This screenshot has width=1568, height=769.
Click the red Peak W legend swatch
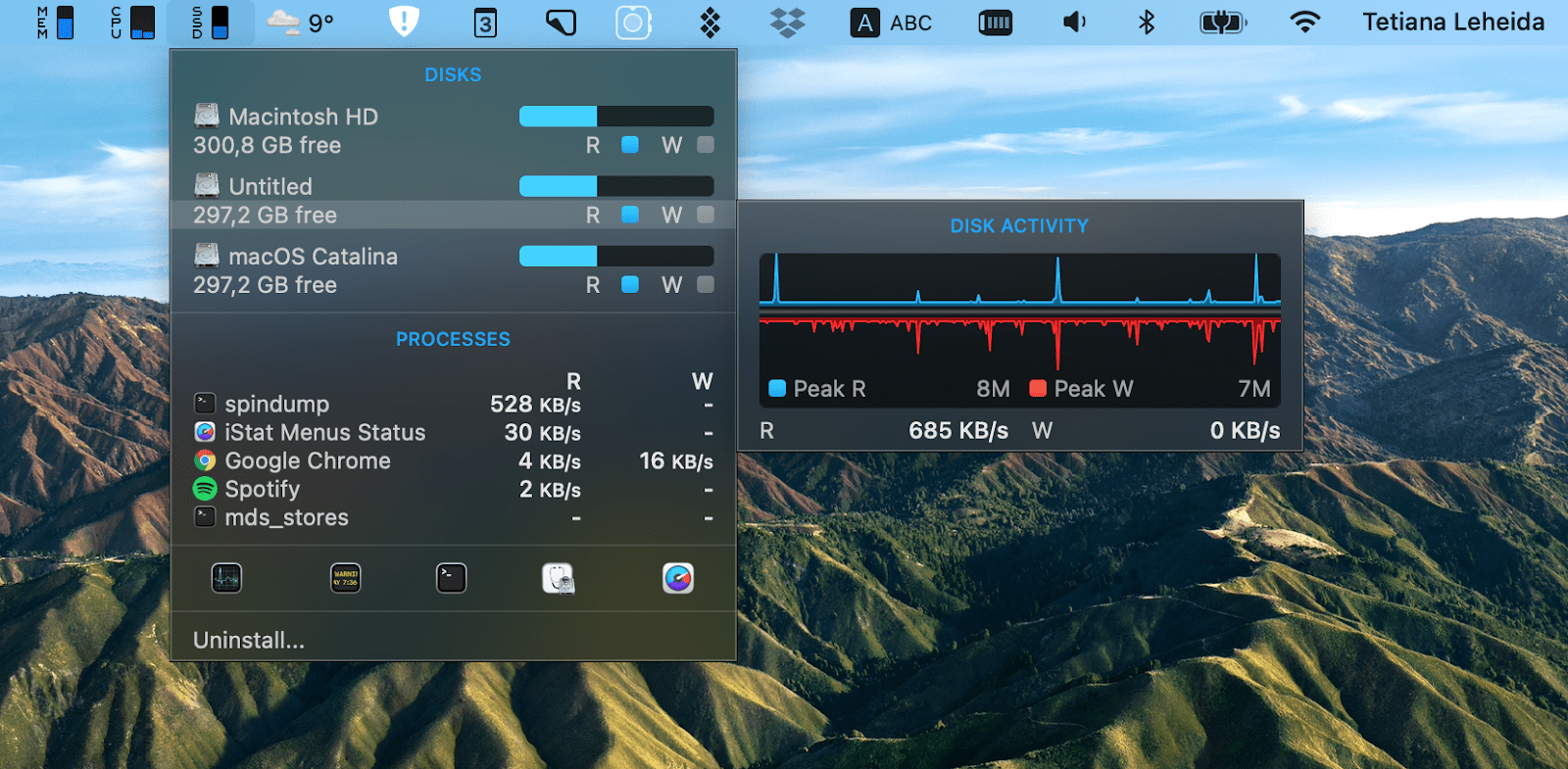coord(1038,388)
